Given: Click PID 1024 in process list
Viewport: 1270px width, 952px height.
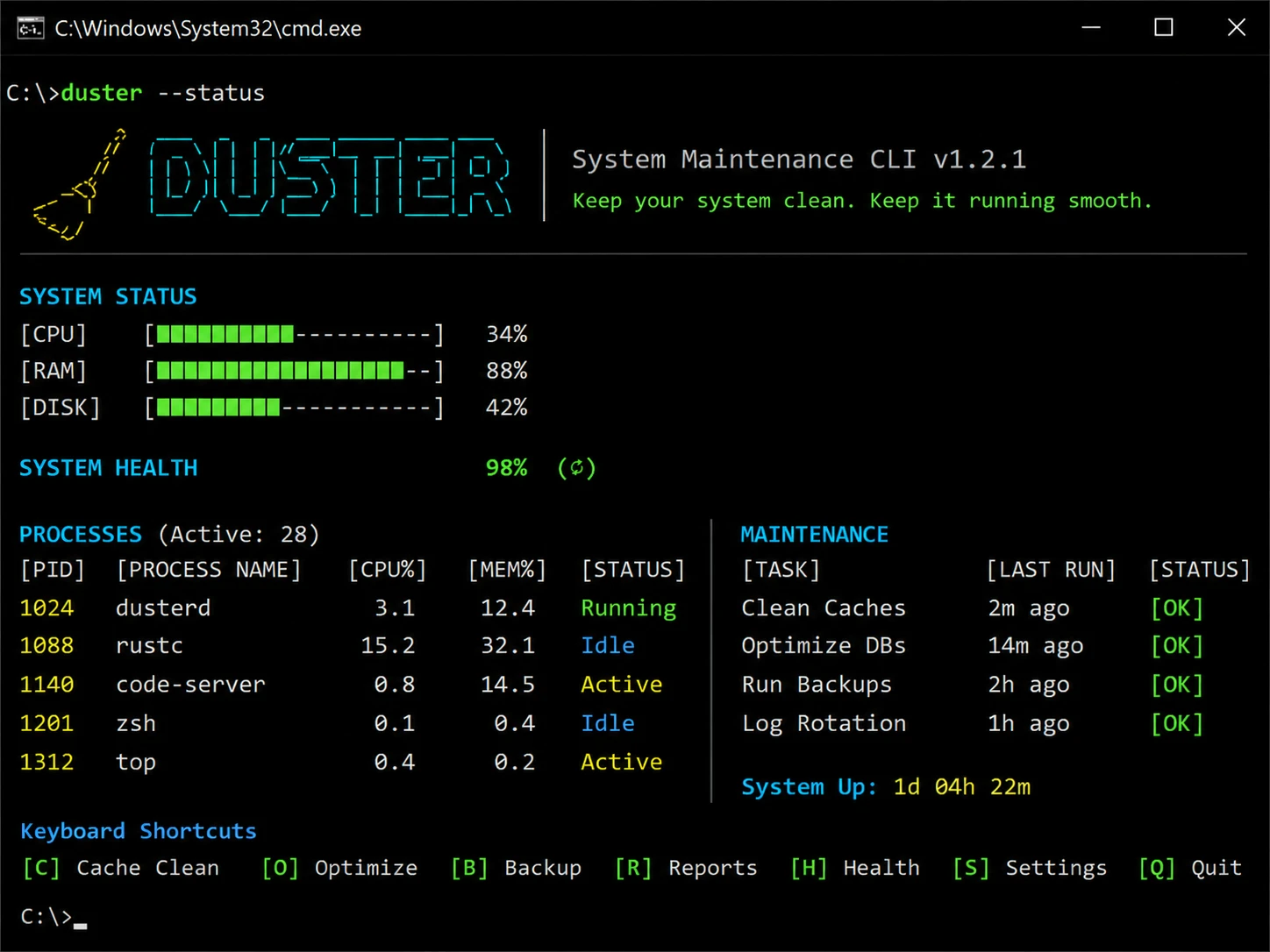Looking at the screenshot, I should point(46,607).
